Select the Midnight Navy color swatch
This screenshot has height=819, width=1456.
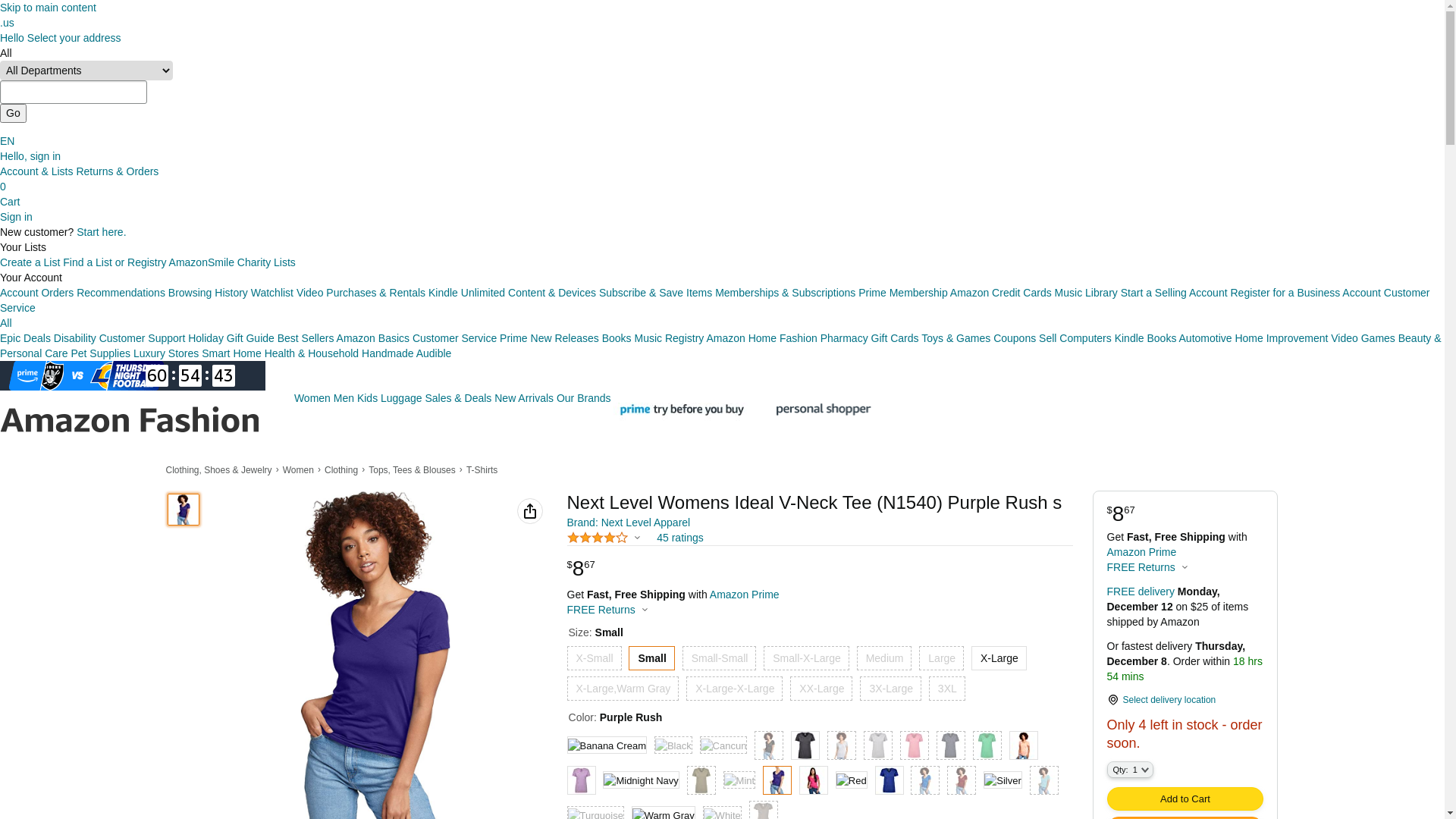click(641, 780)
